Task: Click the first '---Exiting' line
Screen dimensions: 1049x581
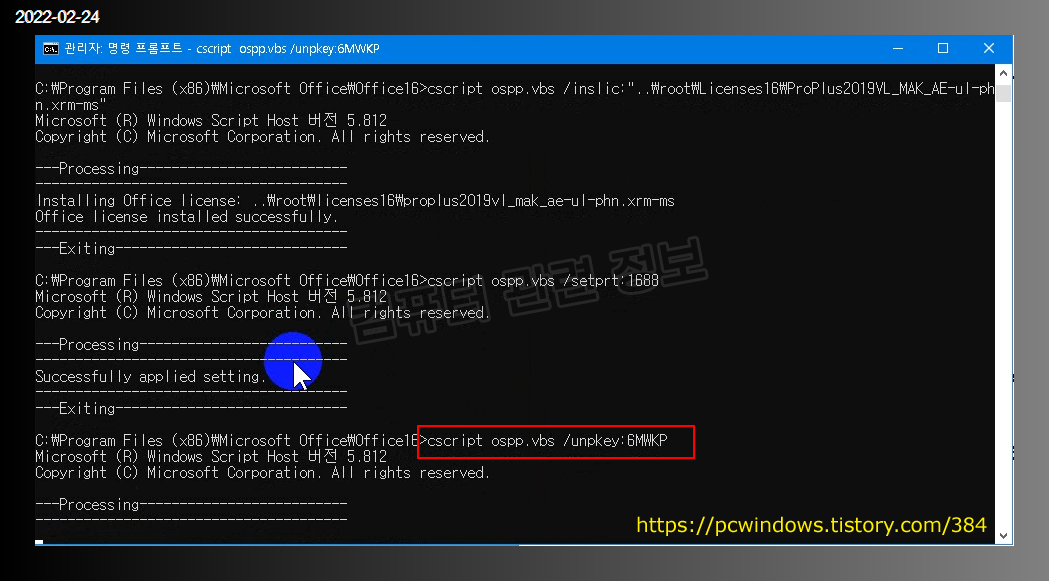Action: coord(191,248)
